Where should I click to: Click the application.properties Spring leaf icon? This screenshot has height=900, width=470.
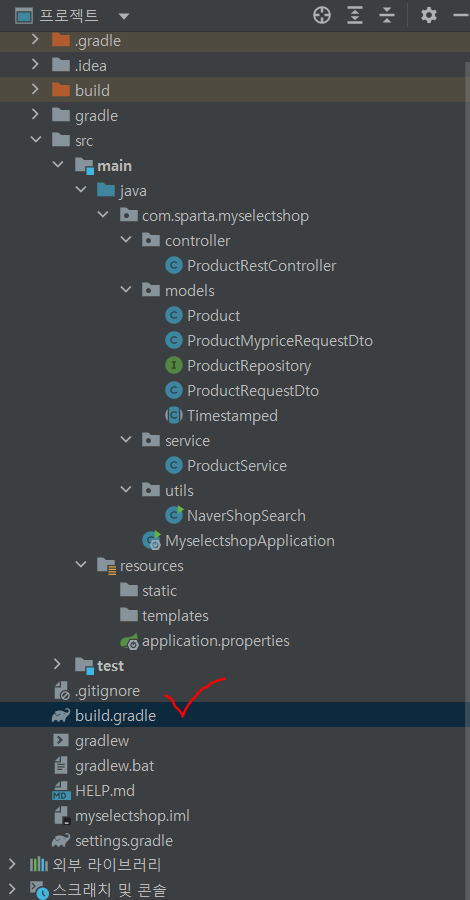click(129, 641)
